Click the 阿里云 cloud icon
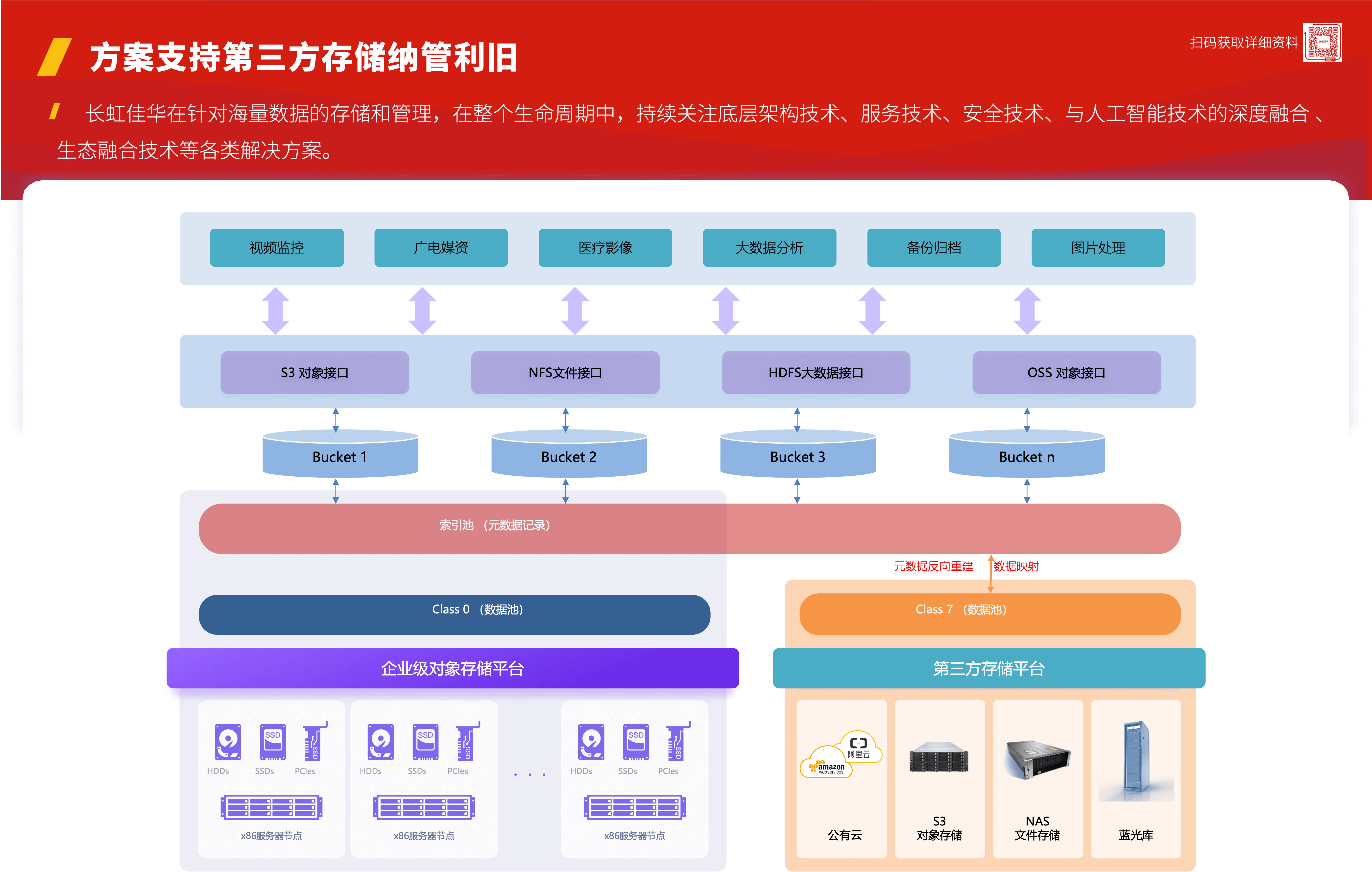This screenshot has width=1372, height=872. click(859, 747)
